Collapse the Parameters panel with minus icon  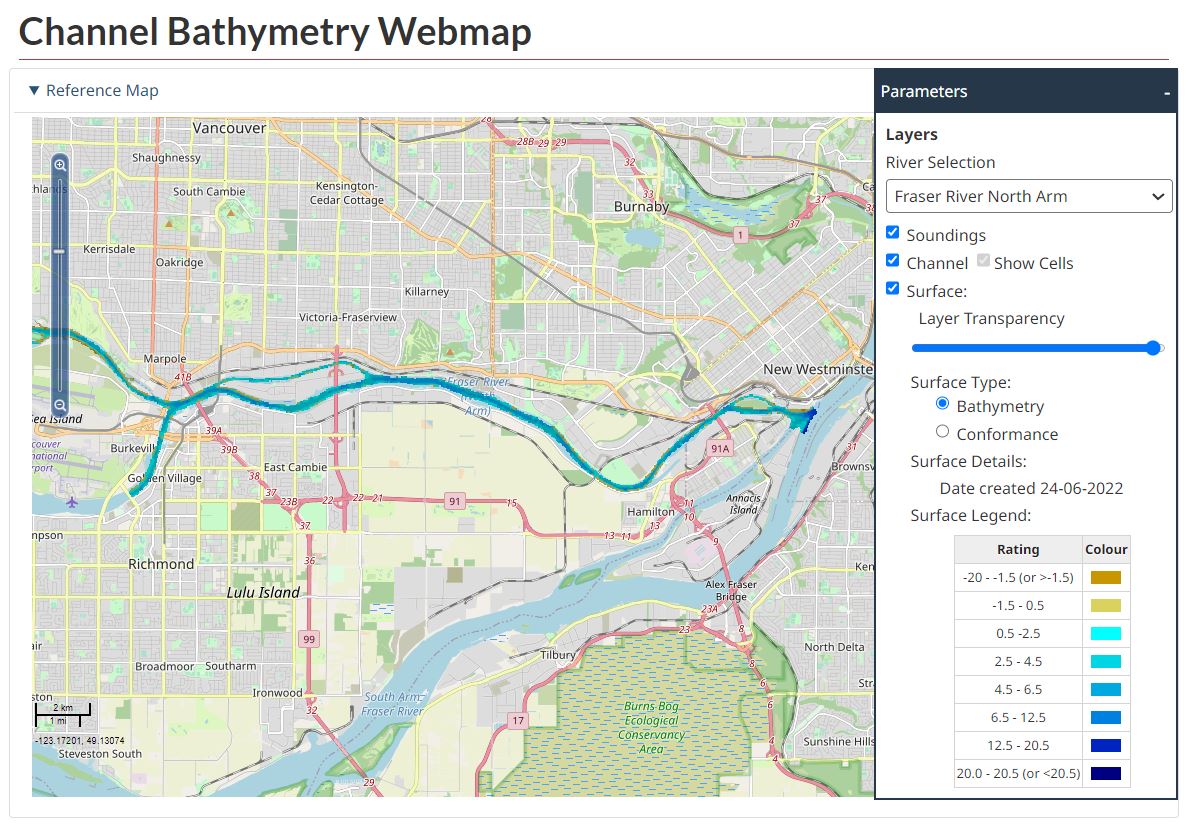[1166, 92]
